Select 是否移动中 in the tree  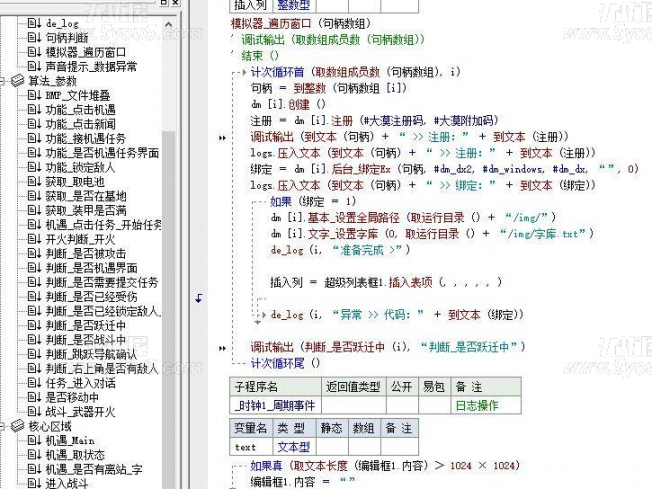(72, 398)
